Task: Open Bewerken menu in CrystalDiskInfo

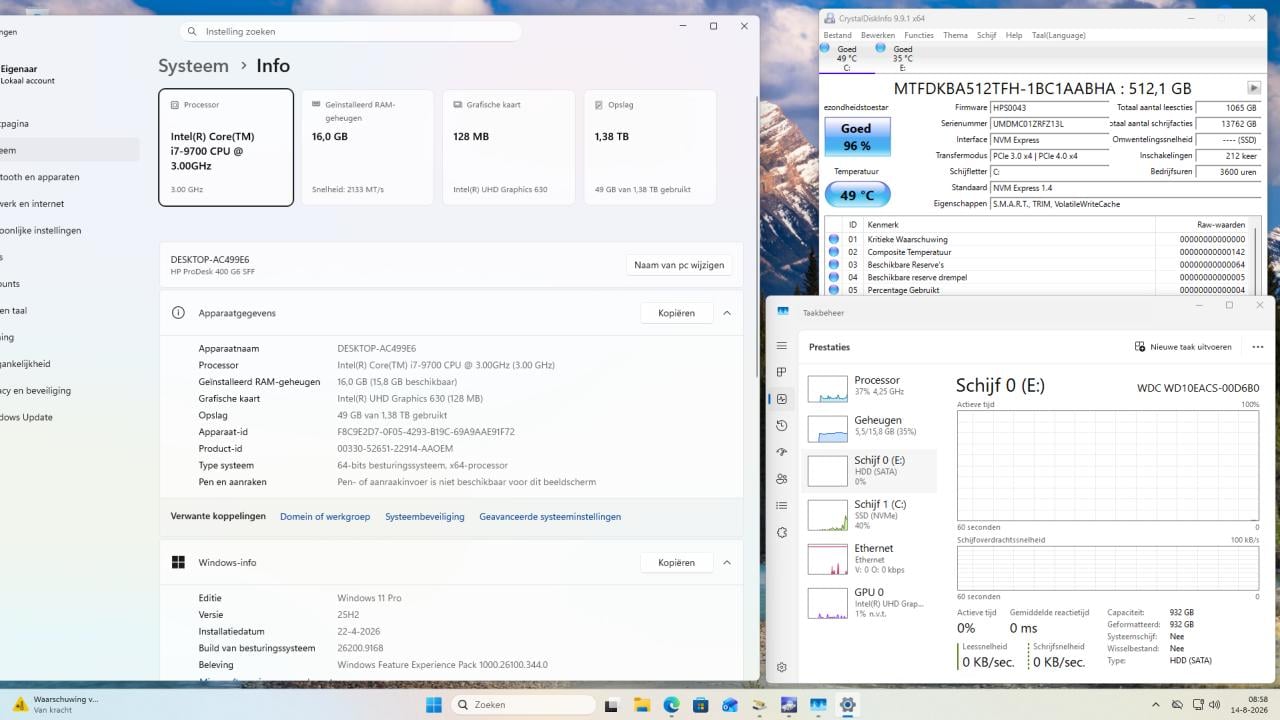Action: (x=878, y=35)
